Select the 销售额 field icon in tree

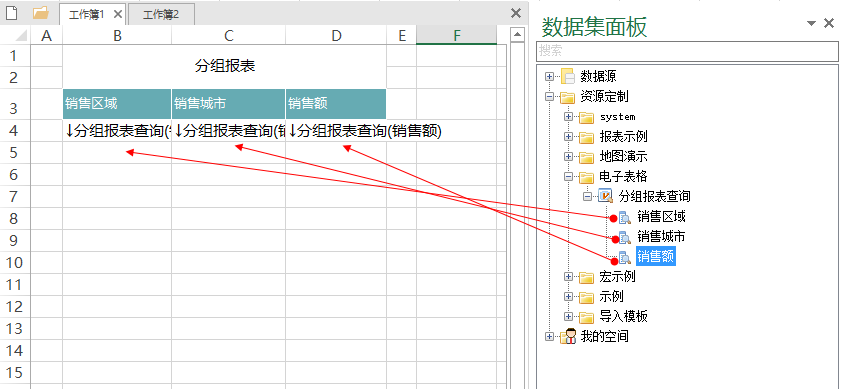625,257
